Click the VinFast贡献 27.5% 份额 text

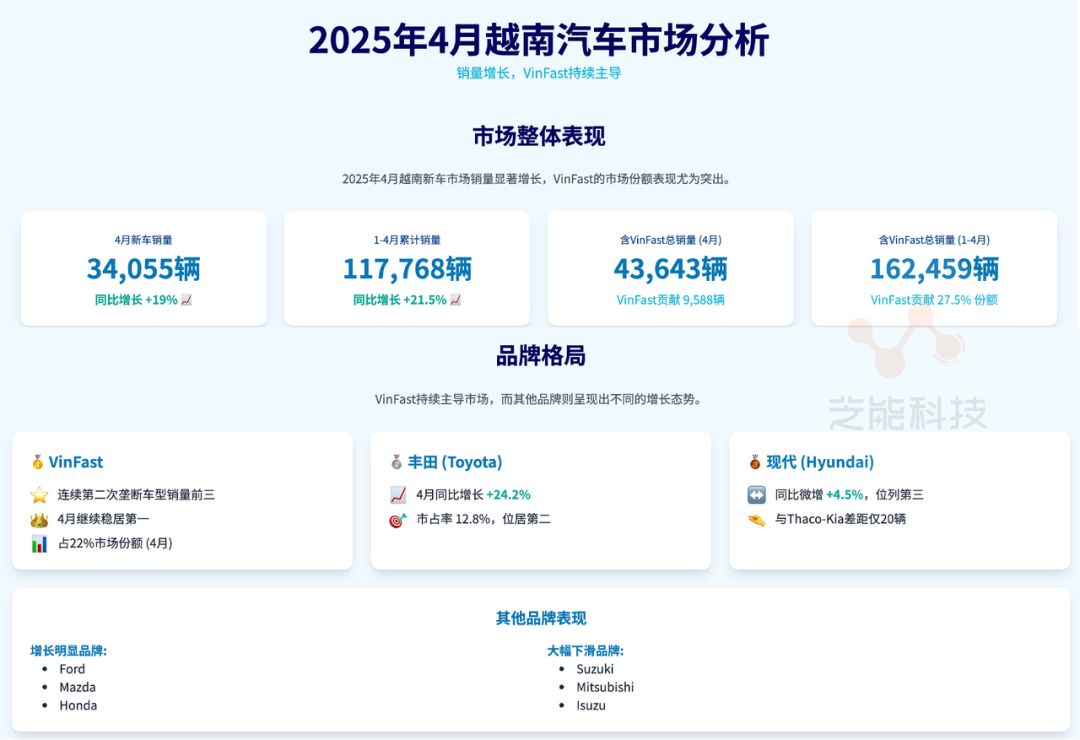click(934, 300)
